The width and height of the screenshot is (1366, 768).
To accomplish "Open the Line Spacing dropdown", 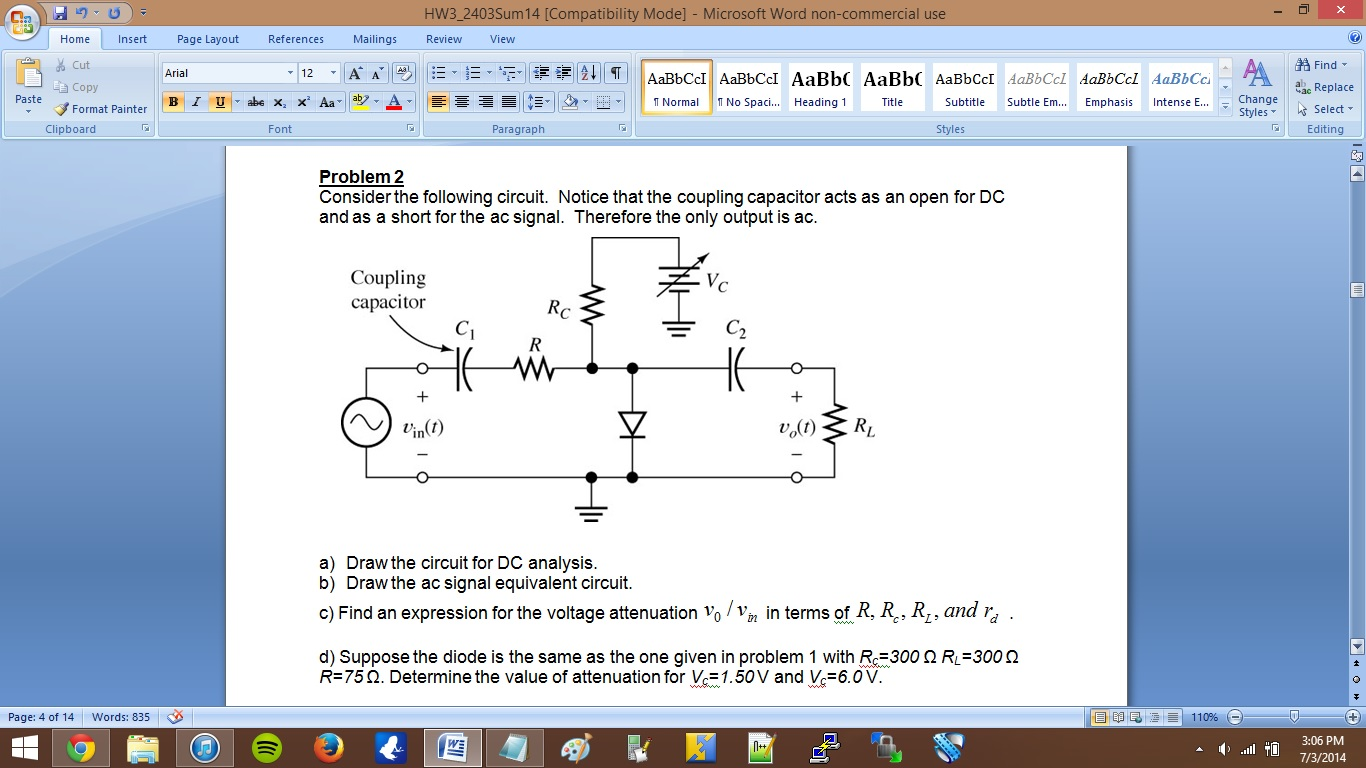I will coord(539,102).
